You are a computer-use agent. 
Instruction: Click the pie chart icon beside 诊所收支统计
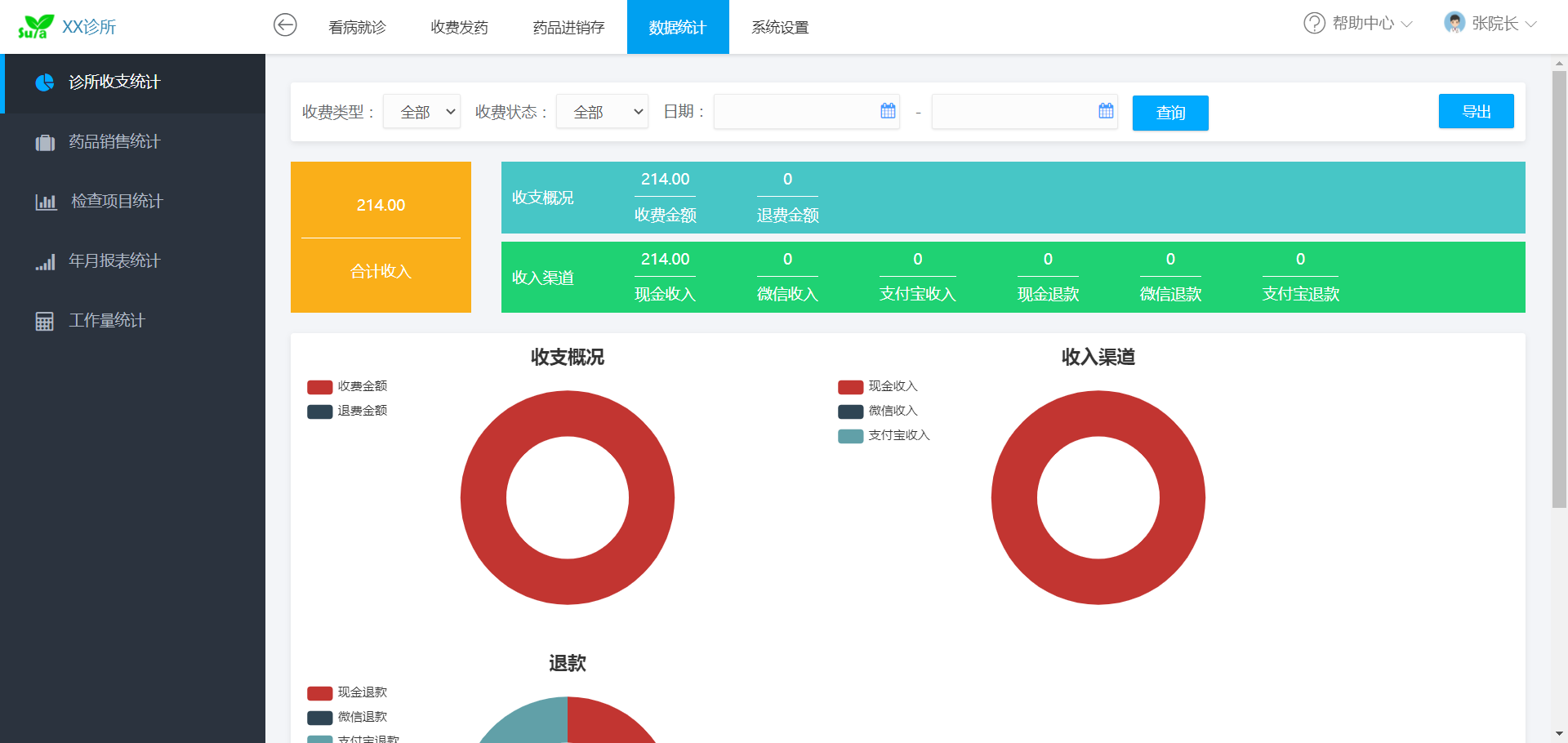pyautogui.click(x=45, y=82)
